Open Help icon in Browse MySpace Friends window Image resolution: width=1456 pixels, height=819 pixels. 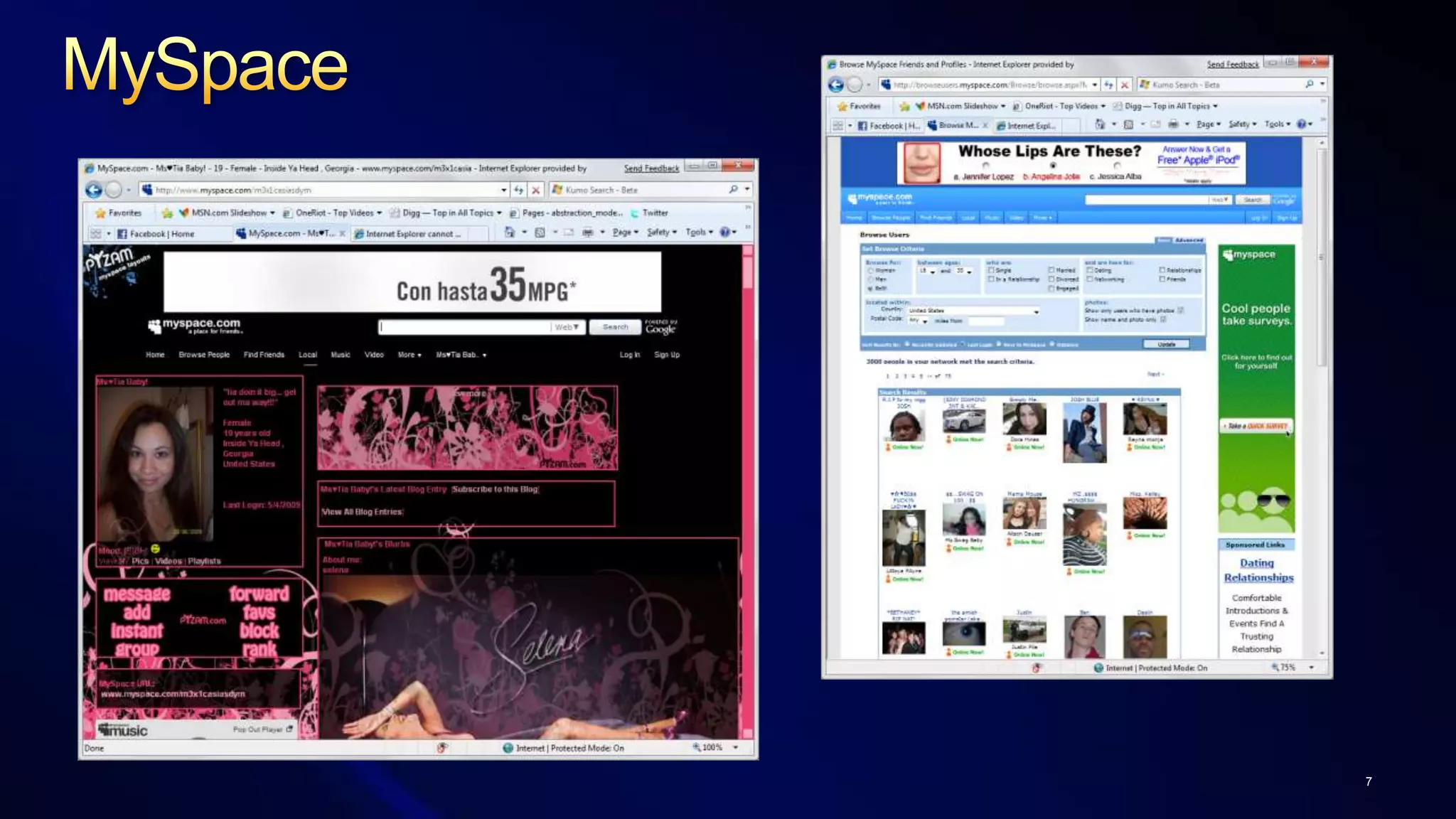[x=1301, y=124]
